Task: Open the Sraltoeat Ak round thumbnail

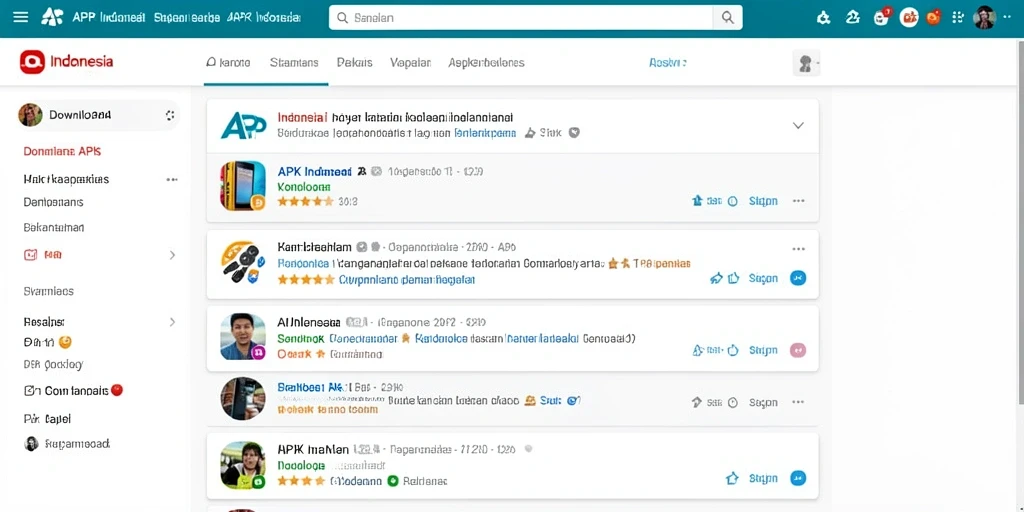Action: click(x=243, y=398)
